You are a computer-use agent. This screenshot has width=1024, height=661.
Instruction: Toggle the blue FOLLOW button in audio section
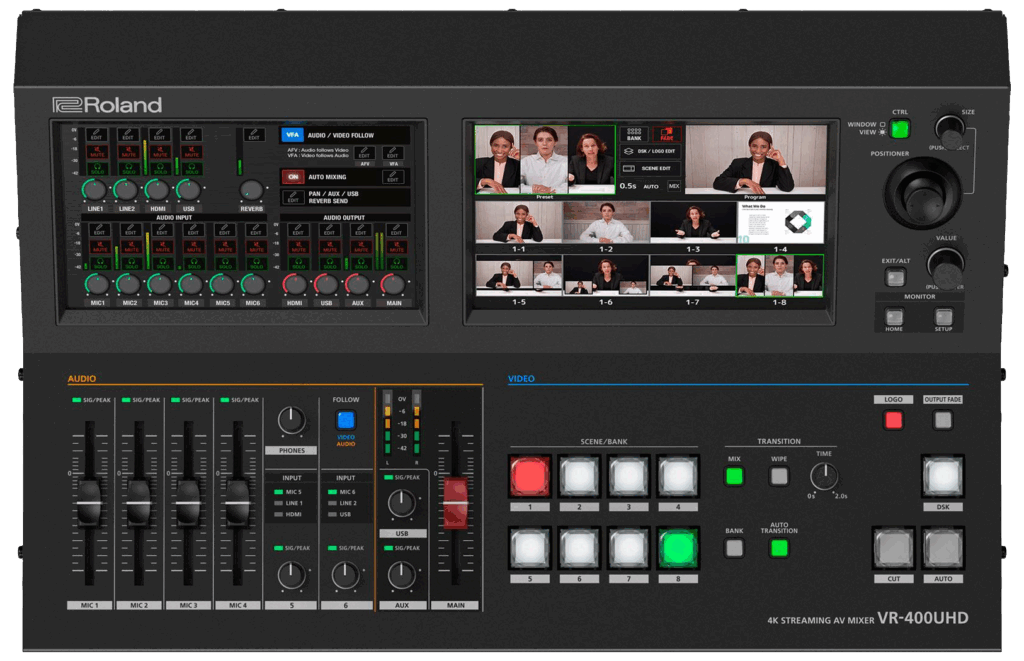346,421
